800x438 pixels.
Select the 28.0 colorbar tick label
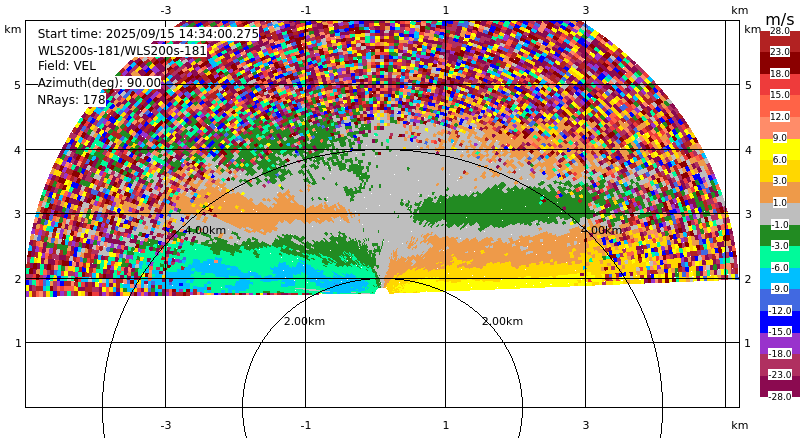(x=780, y=31)
